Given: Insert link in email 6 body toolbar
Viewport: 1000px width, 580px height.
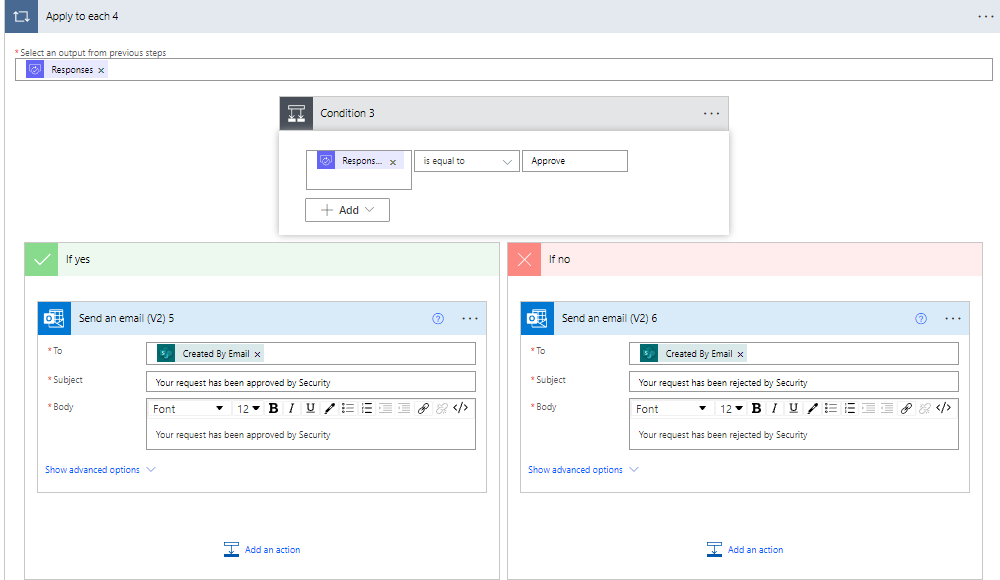Looking at the screenshot, I should [906, 408].
